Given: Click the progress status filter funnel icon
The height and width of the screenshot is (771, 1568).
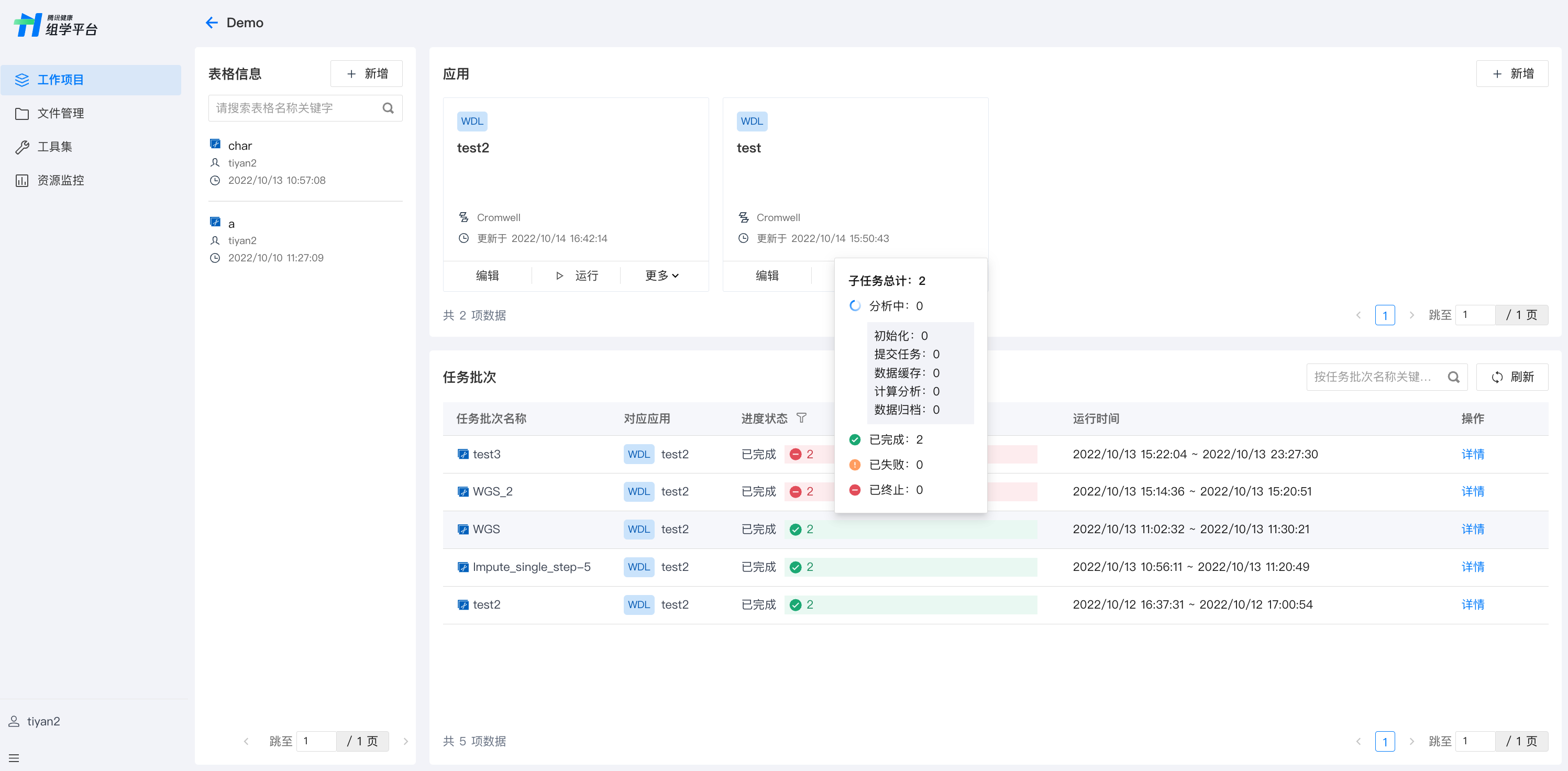Looking at the screenshot, I should pyautogui.click(x=801, y=418).
